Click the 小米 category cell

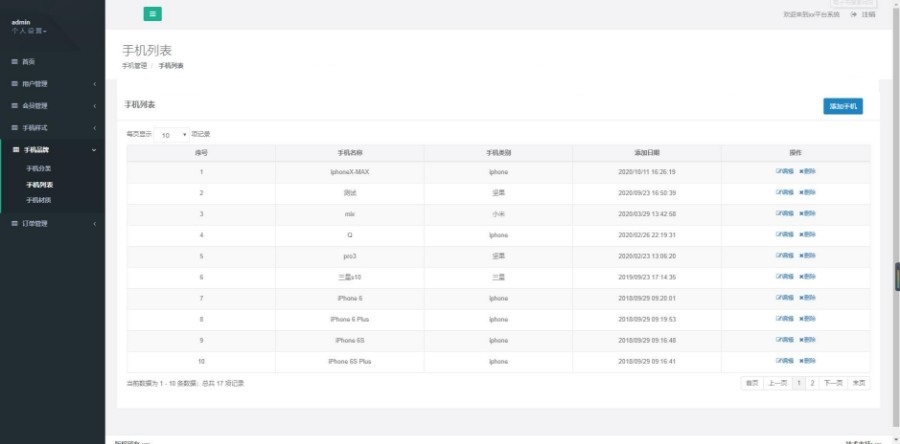point(498,214)
